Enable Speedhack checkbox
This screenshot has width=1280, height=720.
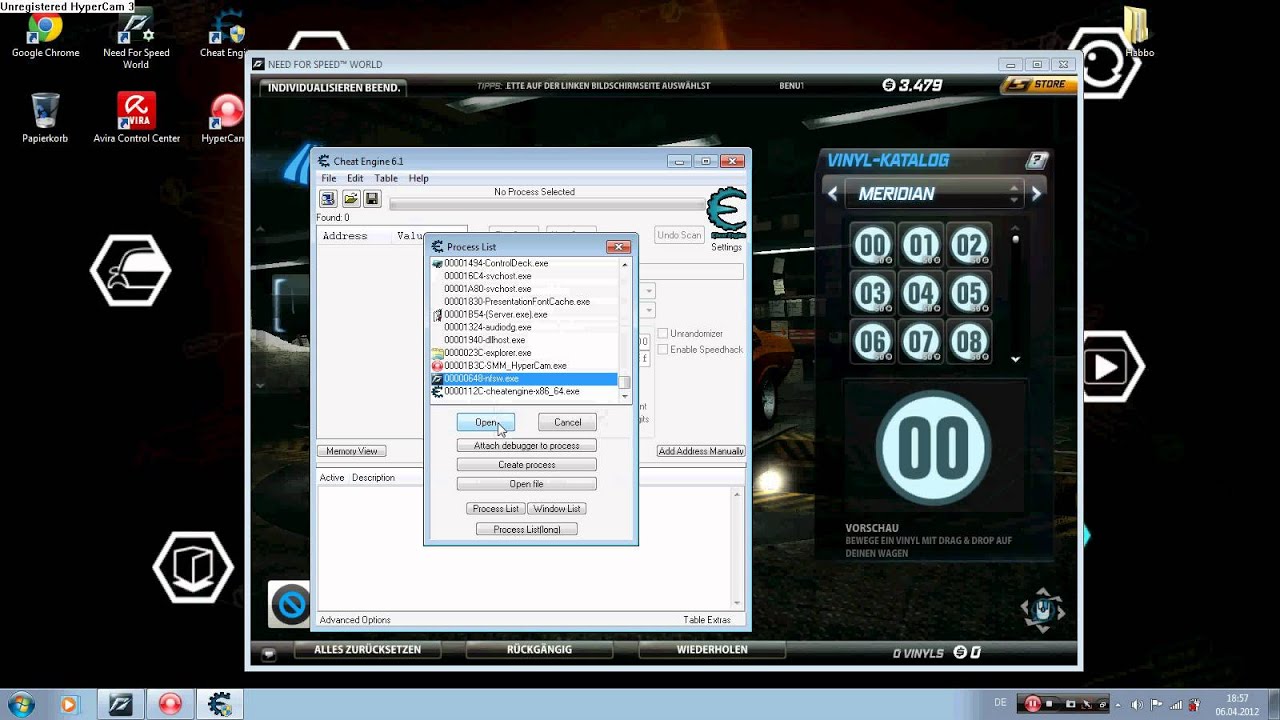[662, 350]
